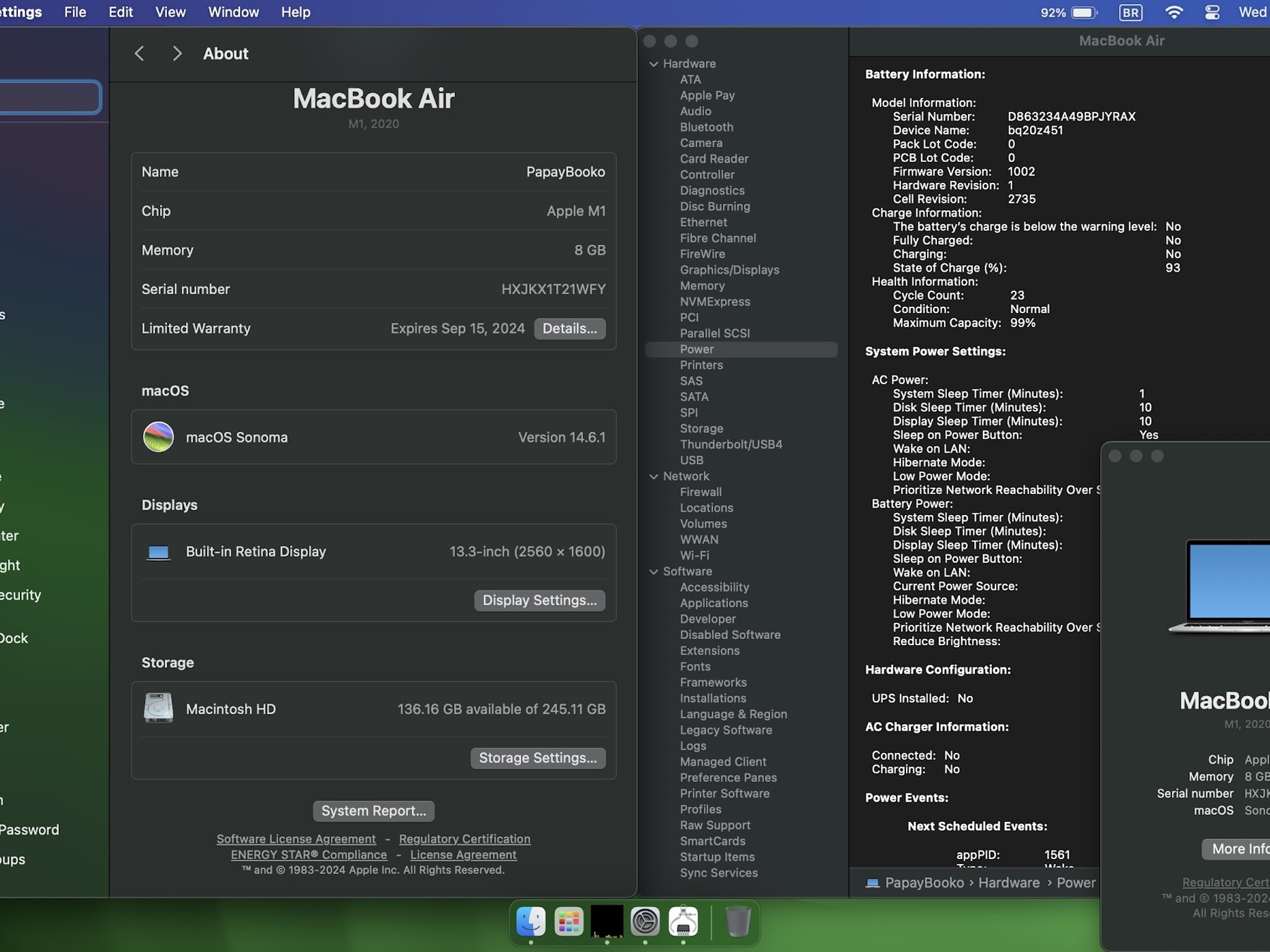Go back with the About back arrow
1270x952 pixels.
pyautogui.click(x=140, y=53)
